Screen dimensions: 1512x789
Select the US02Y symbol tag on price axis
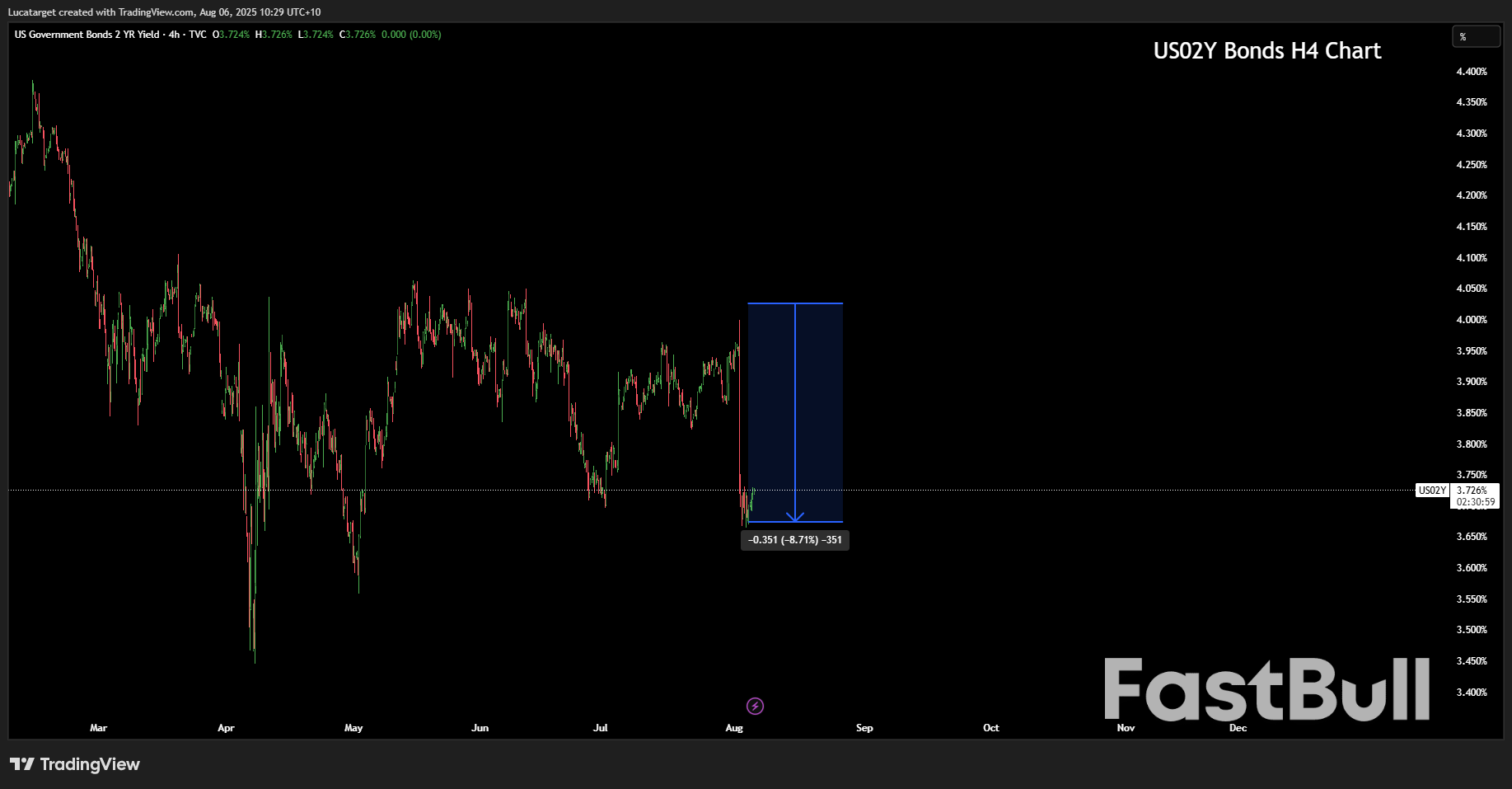(x=1432, y=491)
